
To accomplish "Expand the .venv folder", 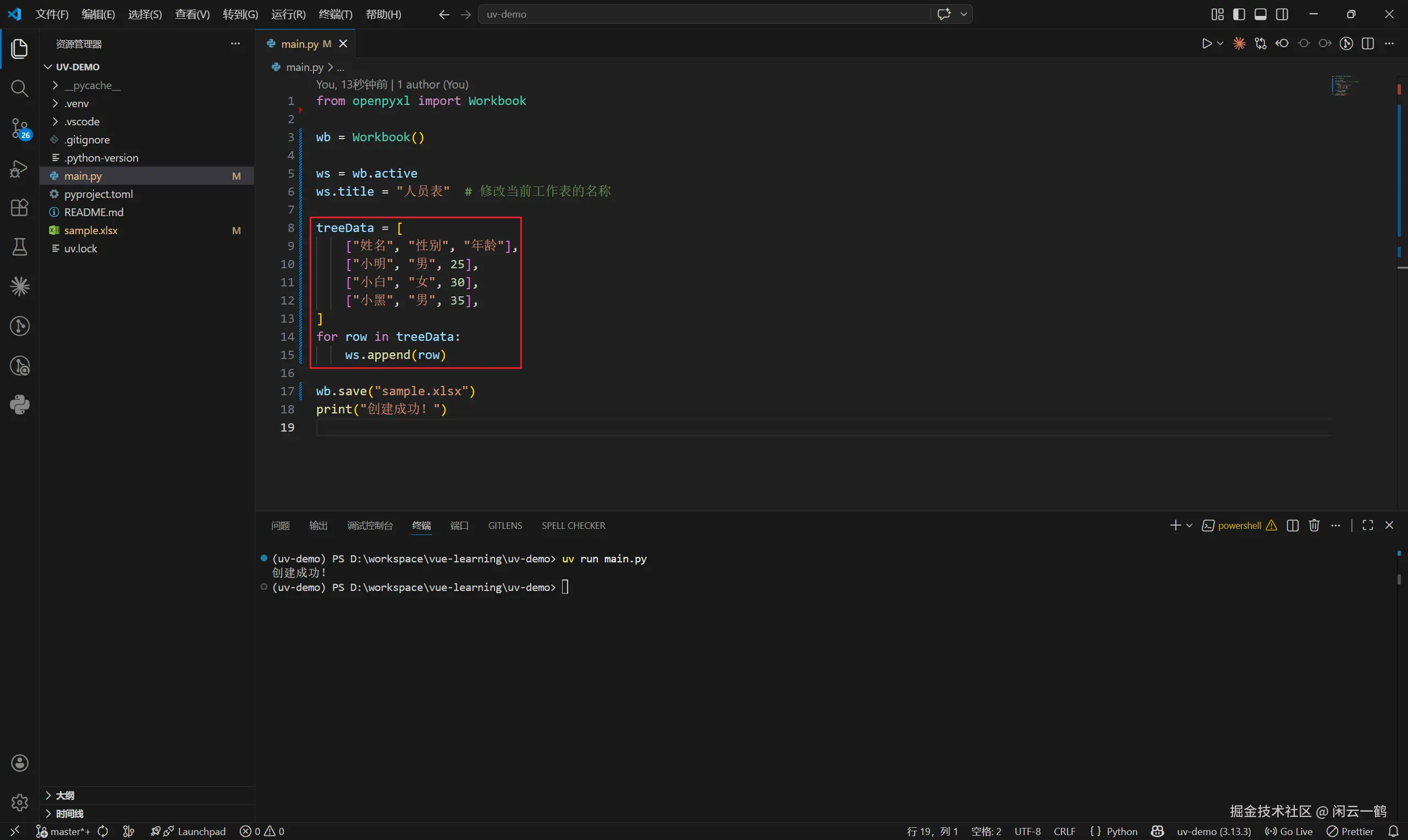I will (76, 103).
